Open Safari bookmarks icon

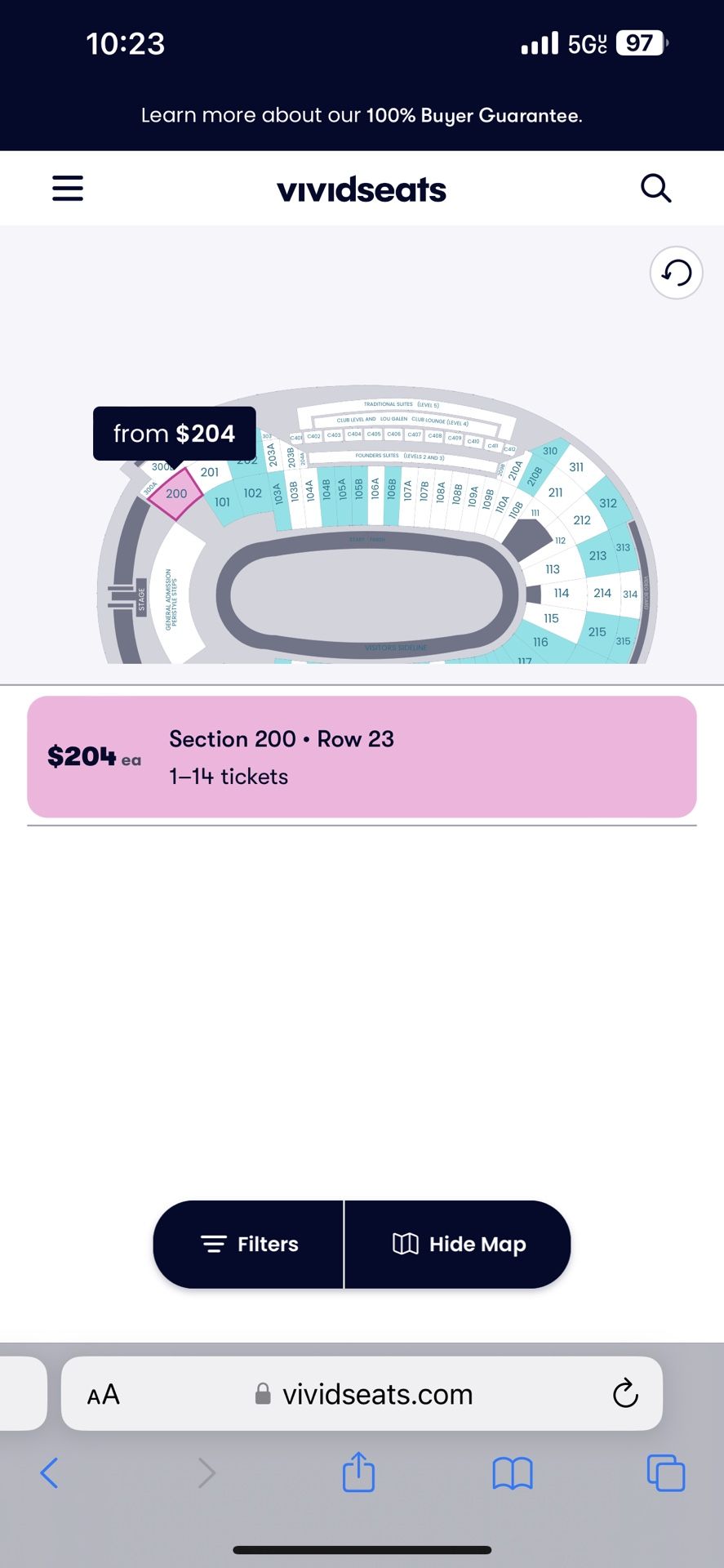(x=513, y=1474)
